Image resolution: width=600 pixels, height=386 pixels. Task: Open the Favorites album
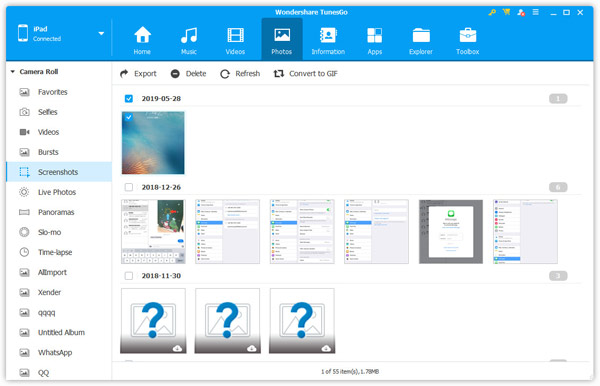pyautogui.click(x=59, y=92)
